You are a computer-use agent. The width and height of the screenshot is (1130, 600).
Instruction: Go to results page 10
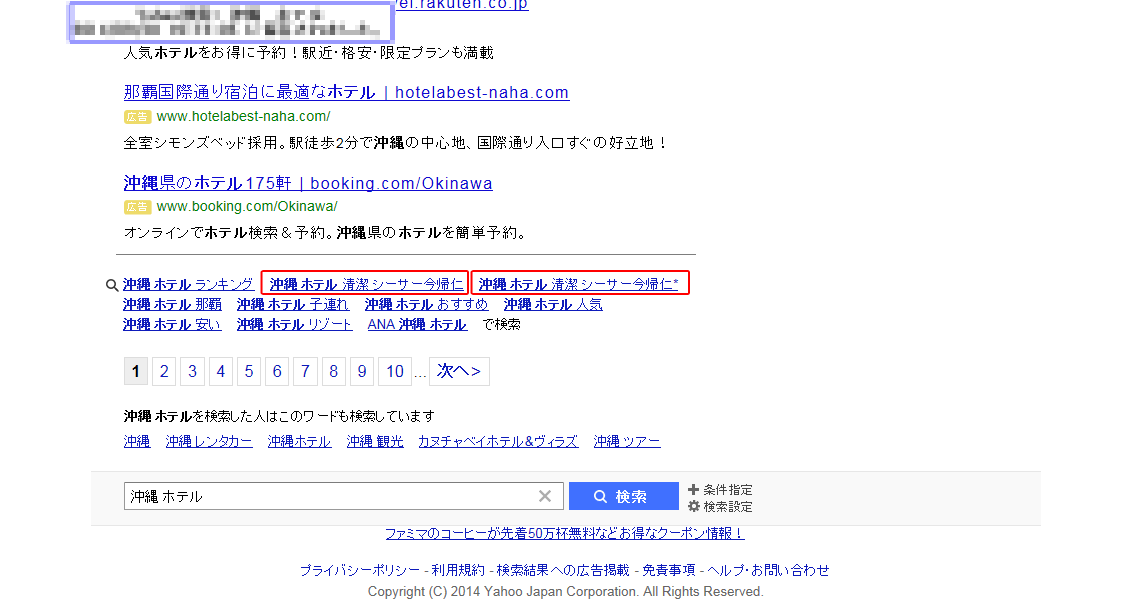pyautogui.click(x=395, y=372)
